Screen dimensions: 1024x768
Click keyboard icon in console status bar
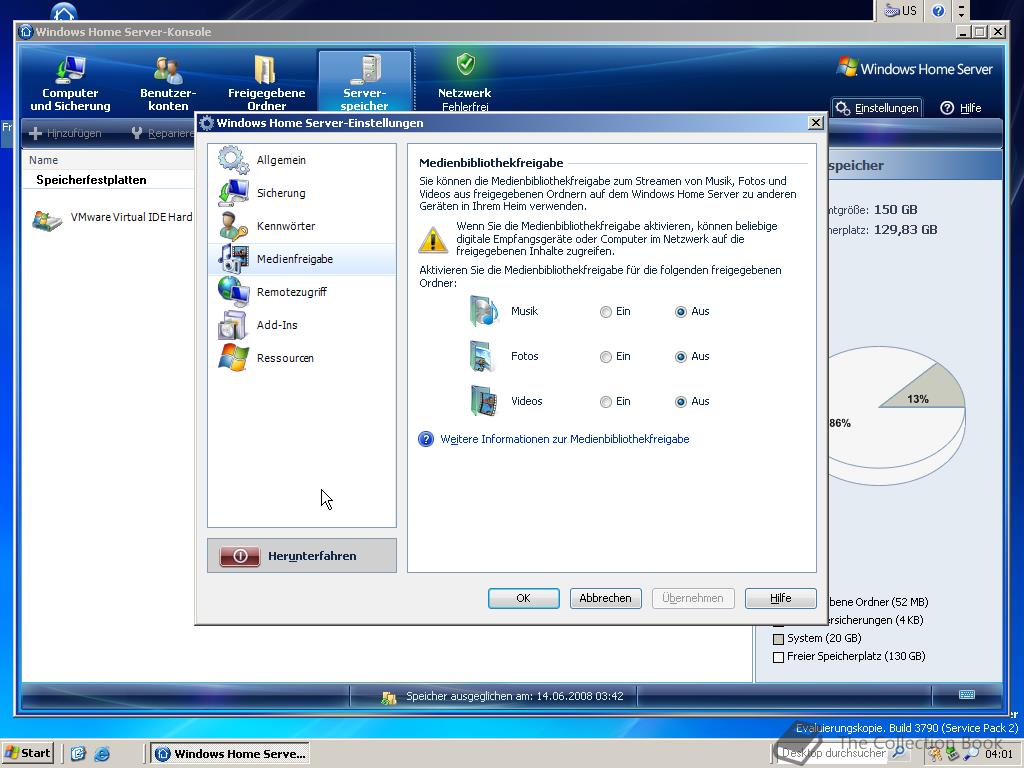967,695
